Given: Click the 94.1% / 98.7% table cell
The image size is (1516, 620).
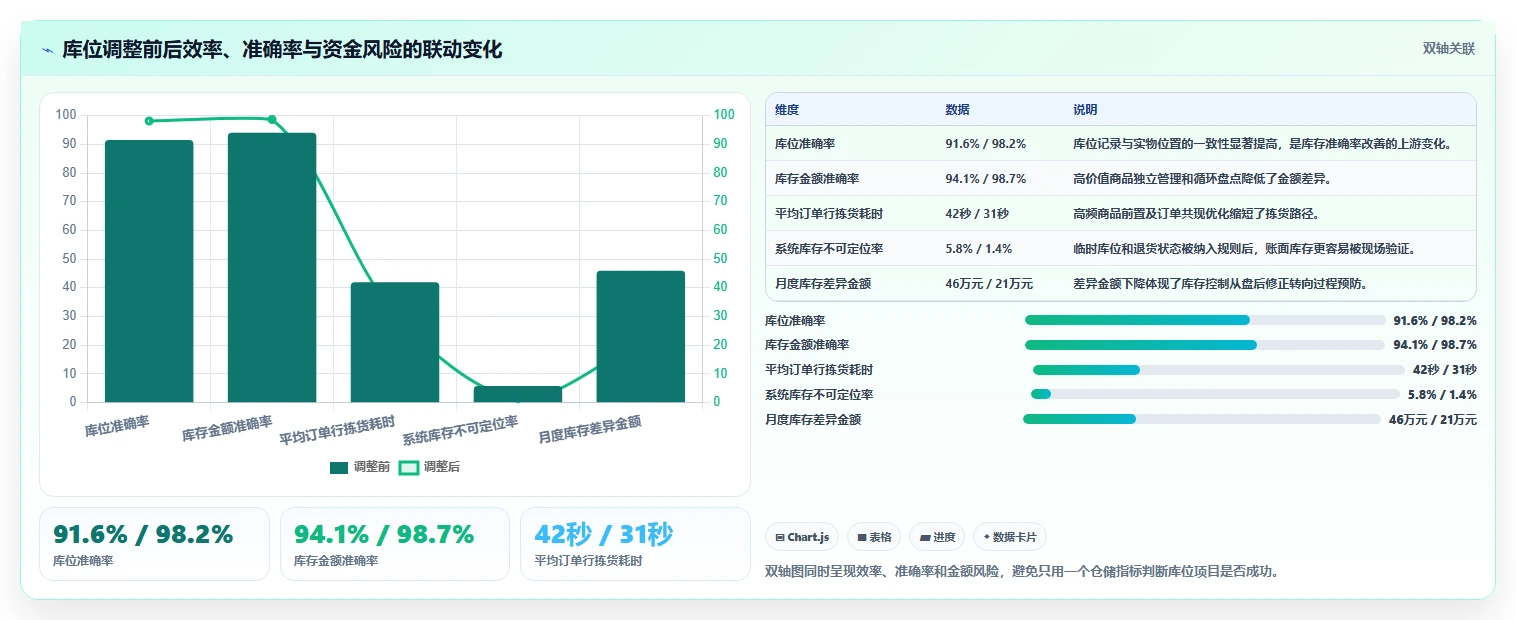Looking at the screenshot, I should pos(985,179).
